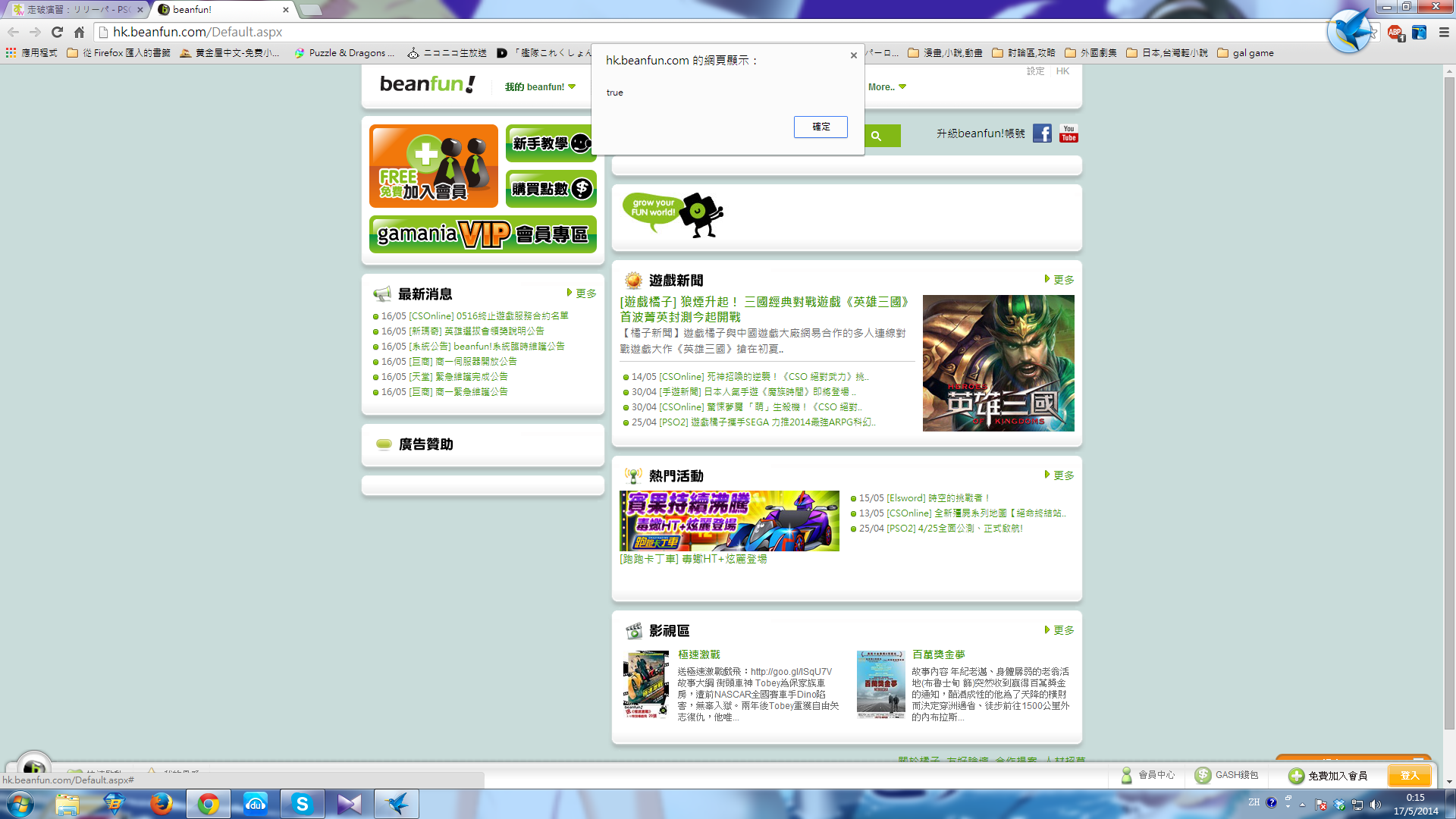Open beanfun Facebook page icon
1456x819 pixels.
[1042, 133]
